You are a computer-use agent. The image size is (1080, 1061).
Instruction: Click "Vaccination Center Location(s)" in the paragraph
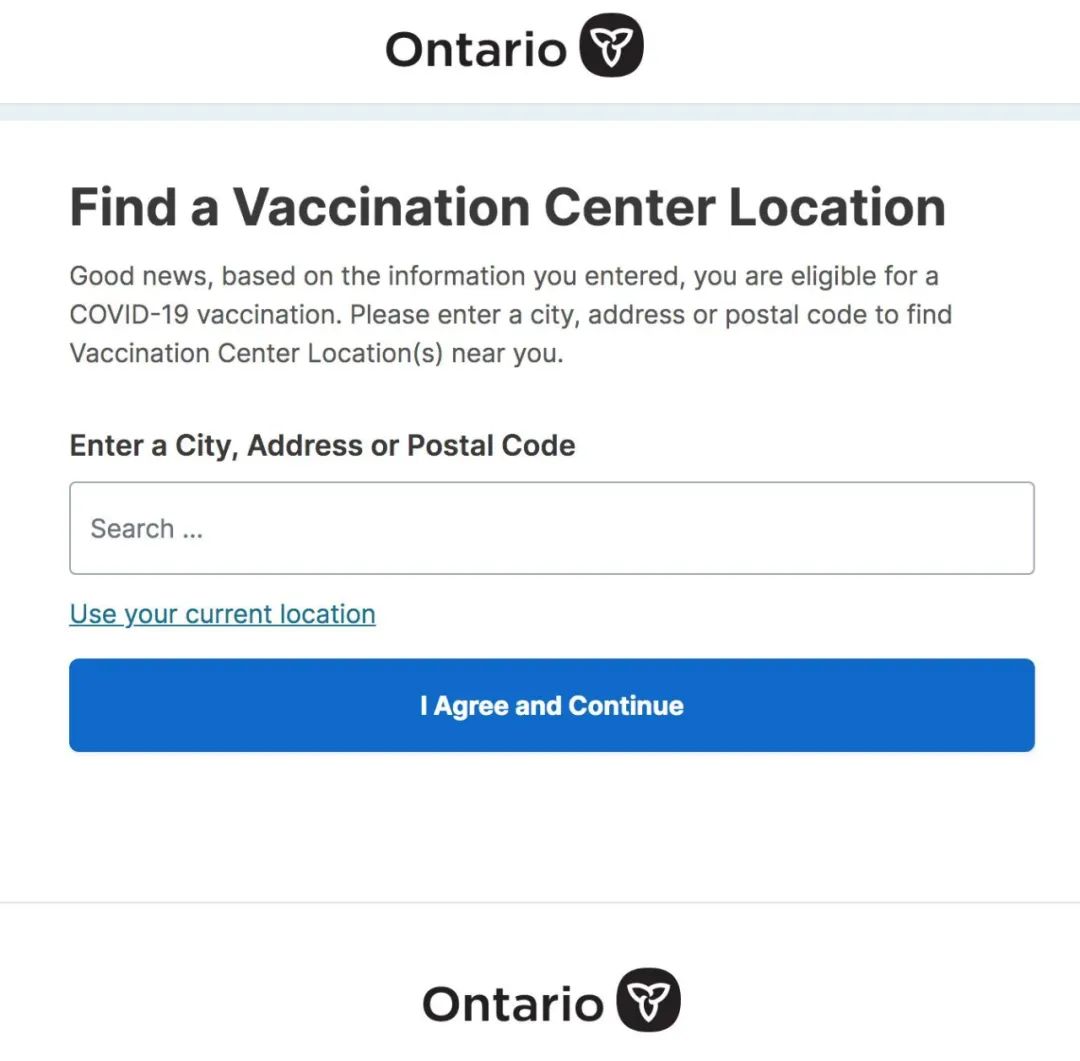click(256, 353)
